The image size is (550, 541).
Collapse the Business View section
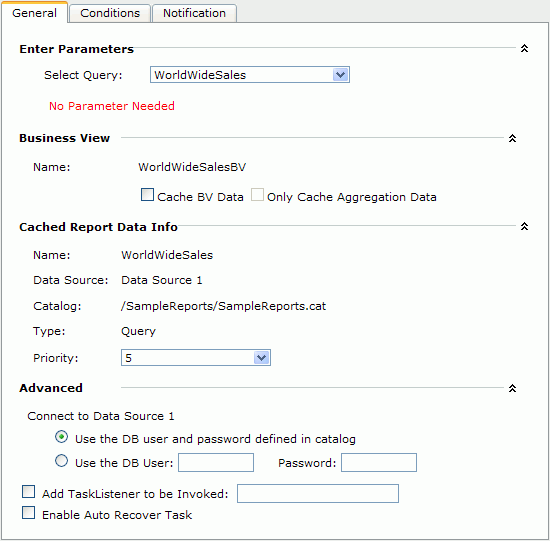tap(512, 138)
